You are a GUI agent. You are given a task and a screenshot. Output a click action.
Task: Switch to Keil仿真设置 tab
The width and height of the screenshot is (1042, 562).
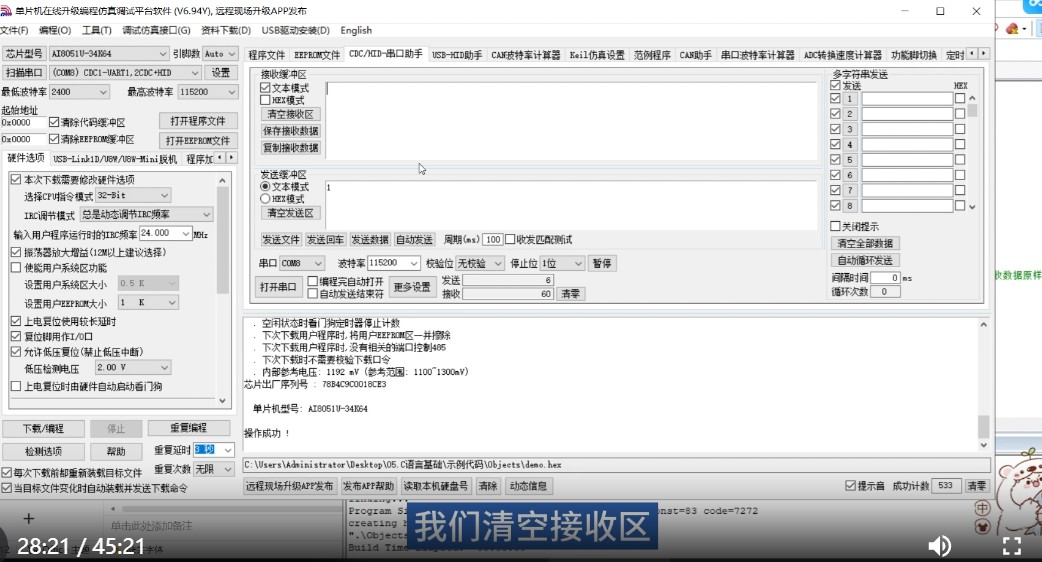click(x=597, y=55)
